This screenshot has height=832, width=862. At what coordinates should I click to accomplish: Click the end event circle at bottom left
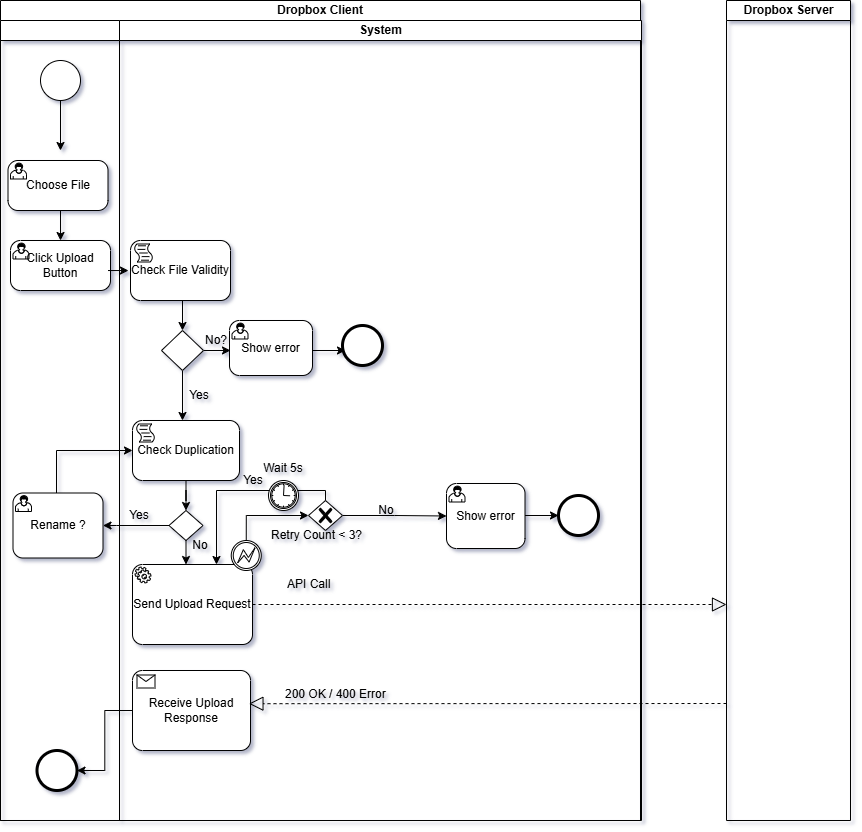56,771
